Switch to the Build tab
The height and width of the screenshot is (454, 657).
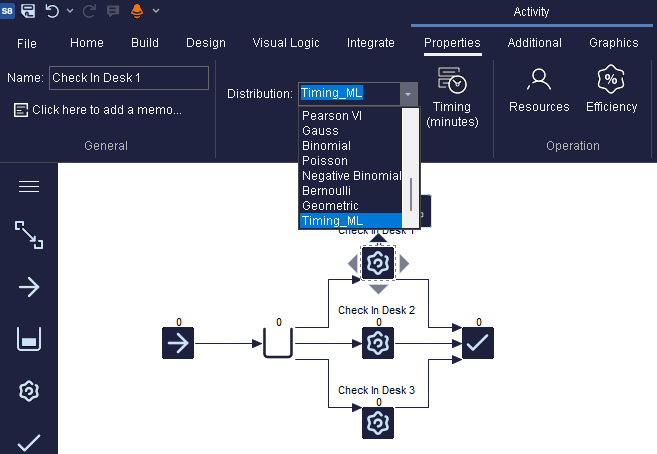coord(145,43)
